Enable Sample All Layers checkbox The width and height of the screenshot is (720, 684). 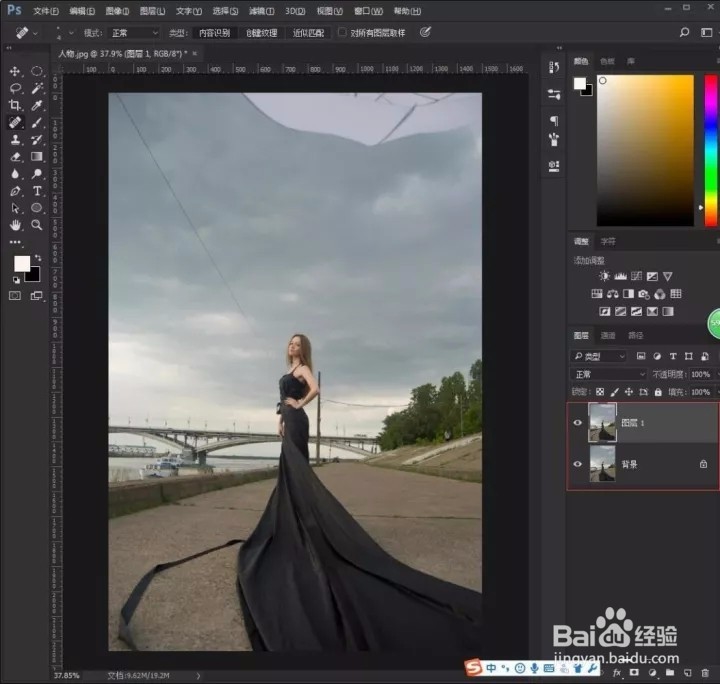tap(342, 32)
